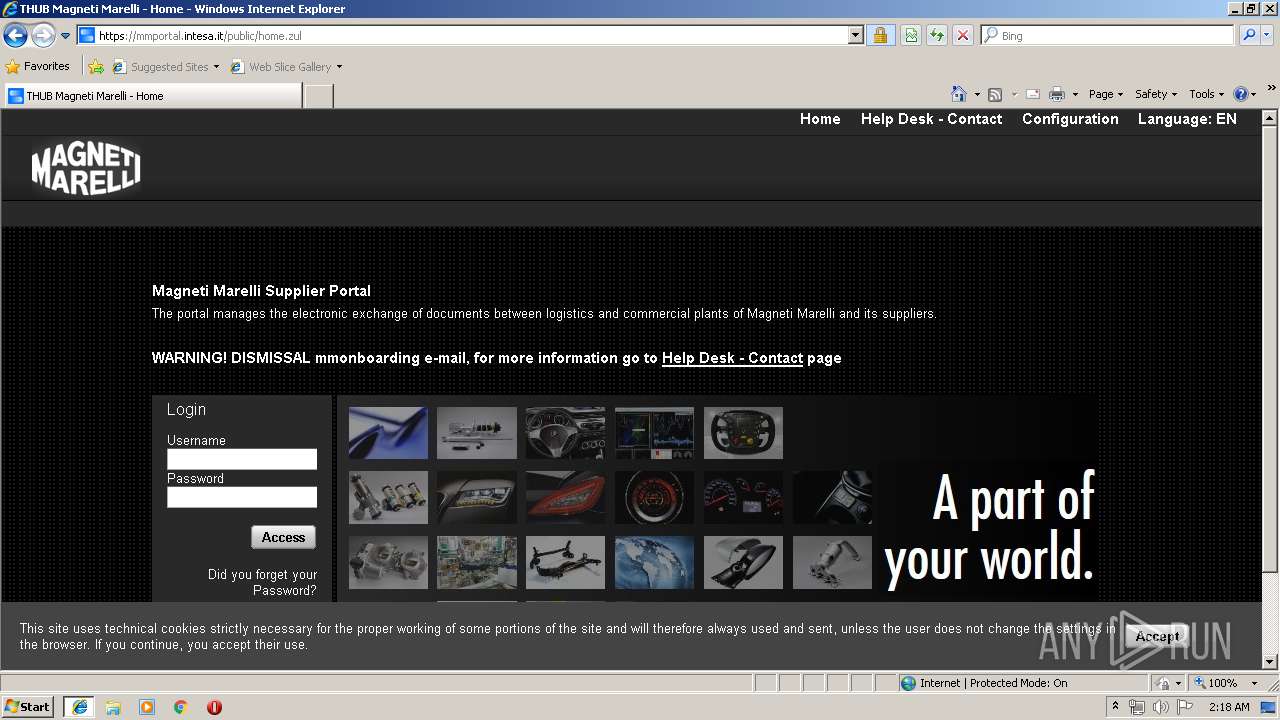Click the Bing search box
Viewport: 1280px width, 720px height.
1110,36
